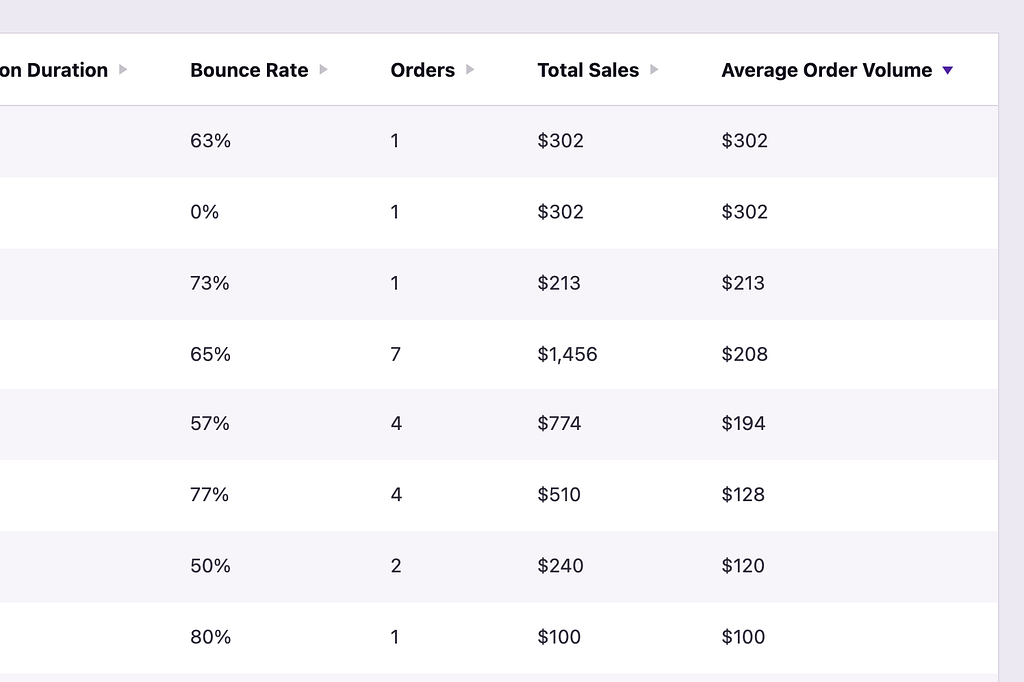Select the $510 total sales cell
Screen dimensions: 1024x682
(559, 495)
